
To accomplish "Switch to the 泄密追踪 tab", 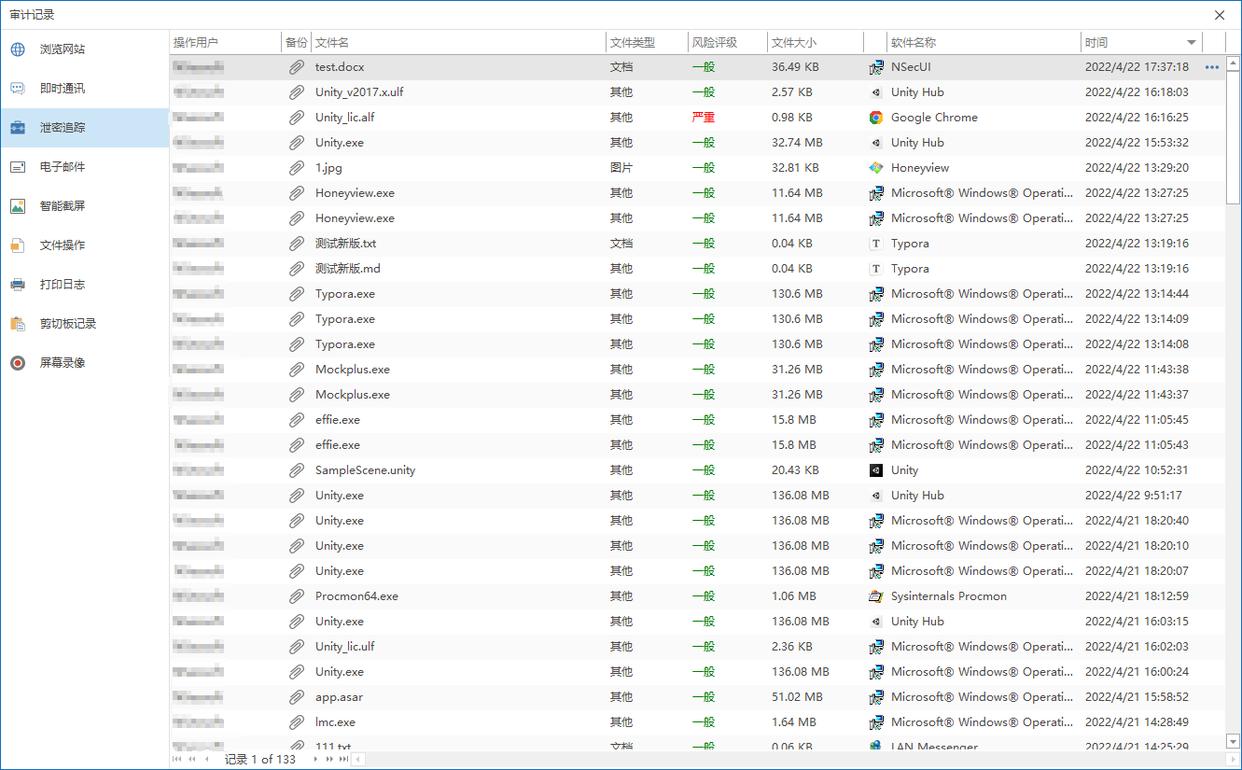I will (x=62, y=128).
